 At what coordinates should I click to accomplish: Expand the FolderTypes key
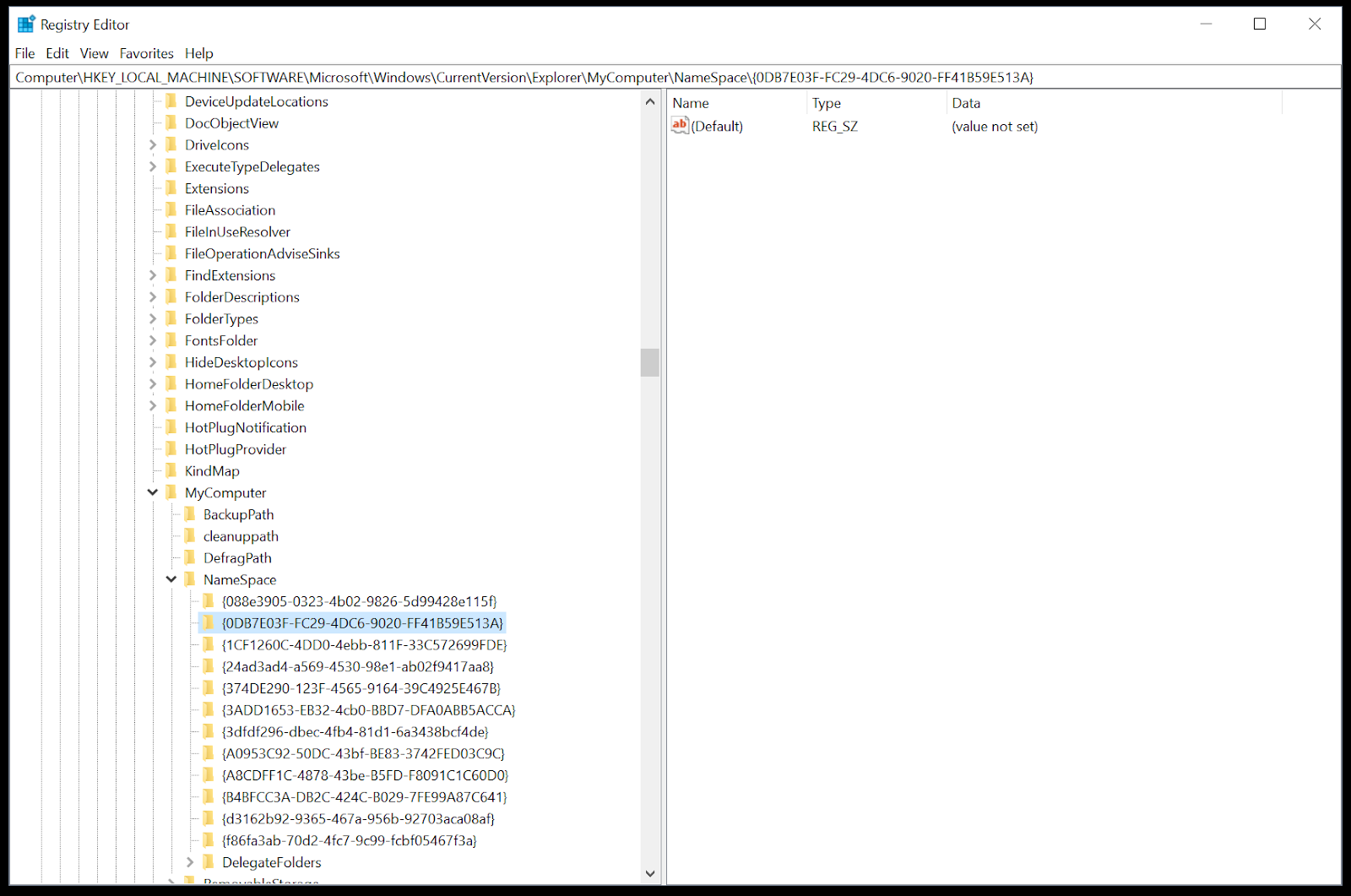tap(153, 319)
